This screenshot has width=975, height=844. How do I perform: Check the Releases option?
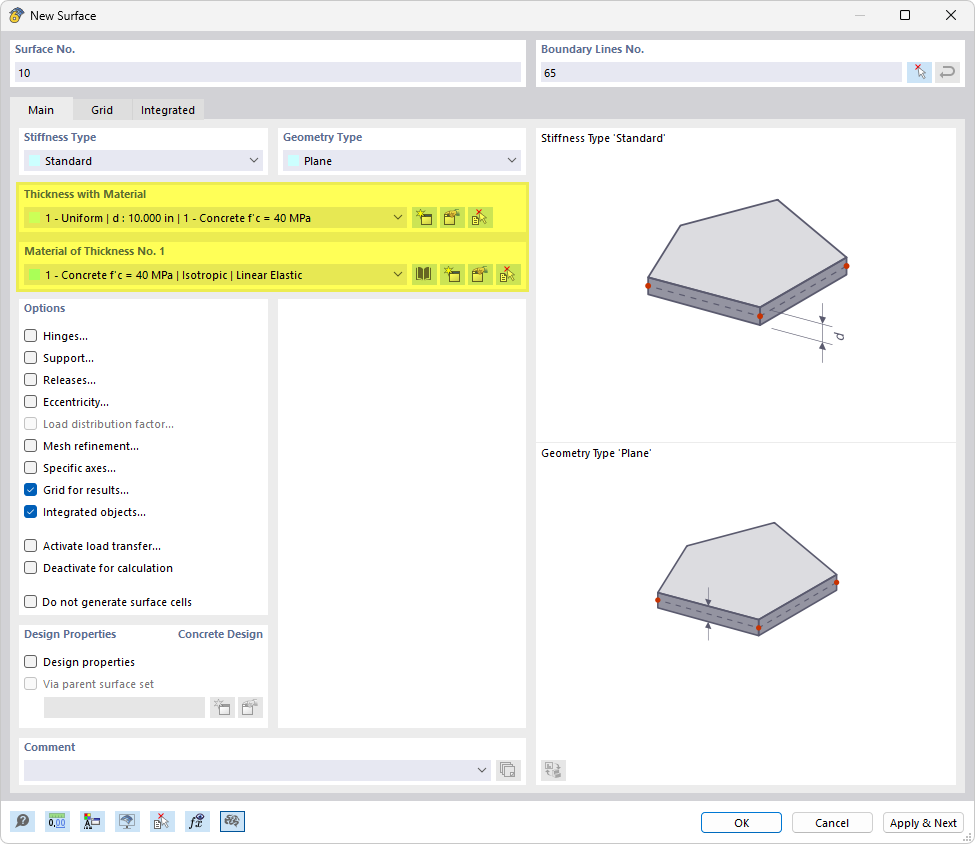pos(30,379)
